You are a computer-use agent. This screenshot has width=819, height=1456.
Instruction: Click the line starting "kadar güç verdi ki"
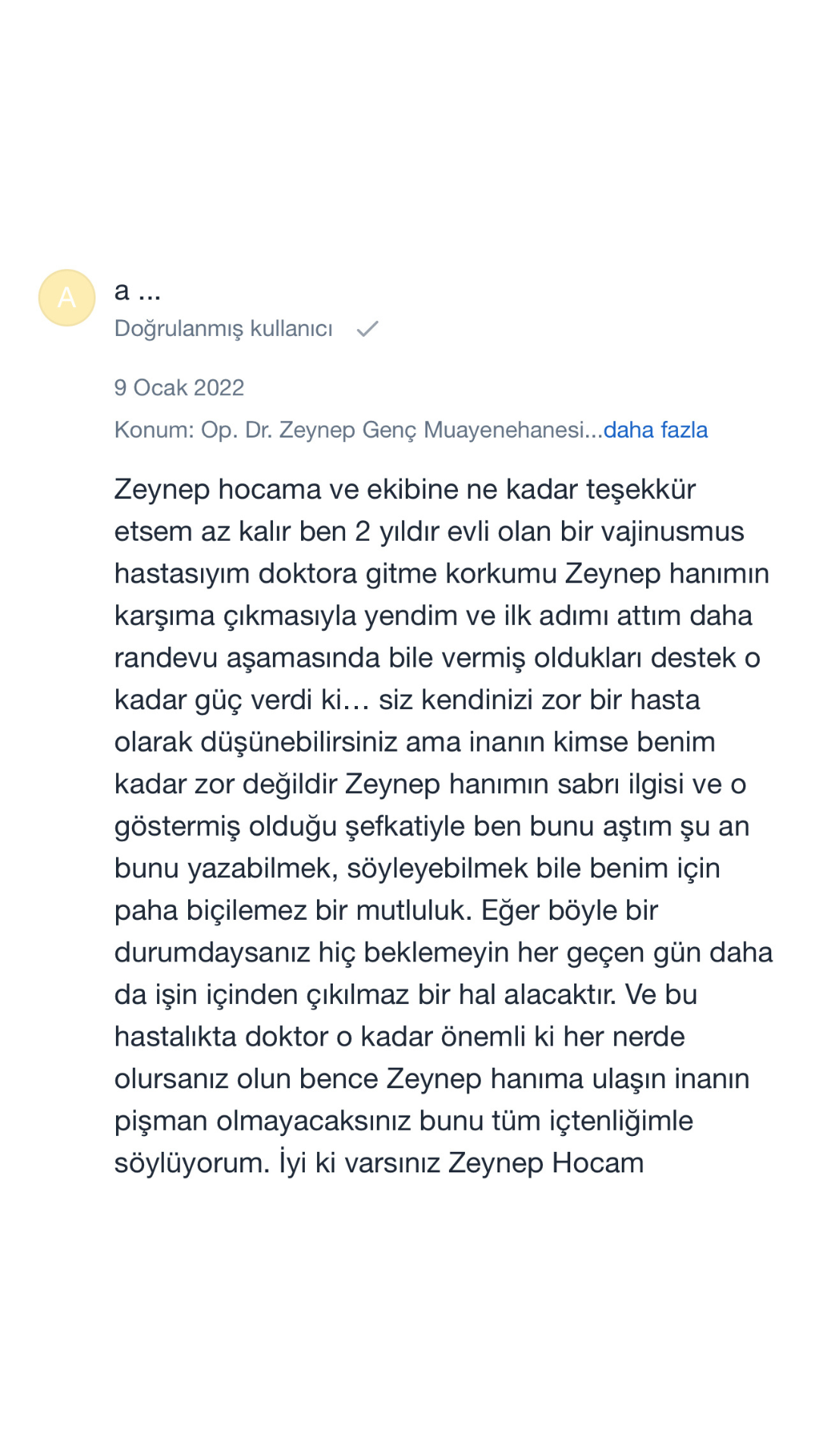pos(406,700)
